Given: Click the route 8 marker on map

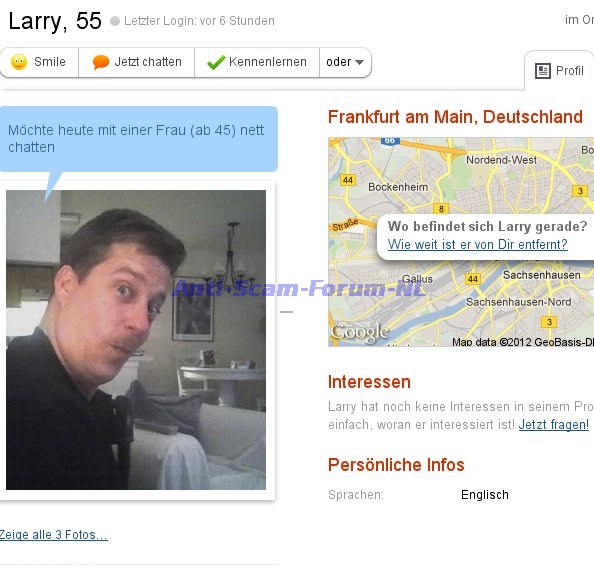Looking at the screenshot, I should click(x=441, y=209).
